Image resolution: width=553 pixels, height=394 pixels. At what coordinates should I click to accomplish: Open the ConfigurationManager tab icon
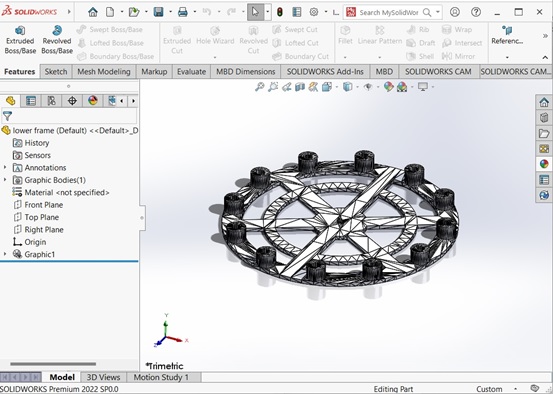click(51, 101)
